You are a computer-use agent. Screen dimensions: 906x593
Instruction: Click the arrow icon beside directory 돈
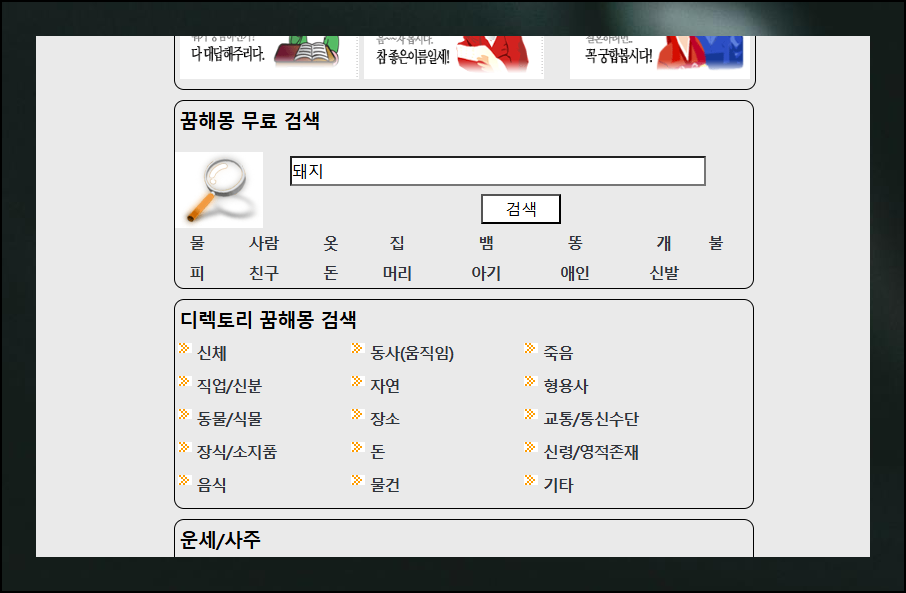[357, 447]
